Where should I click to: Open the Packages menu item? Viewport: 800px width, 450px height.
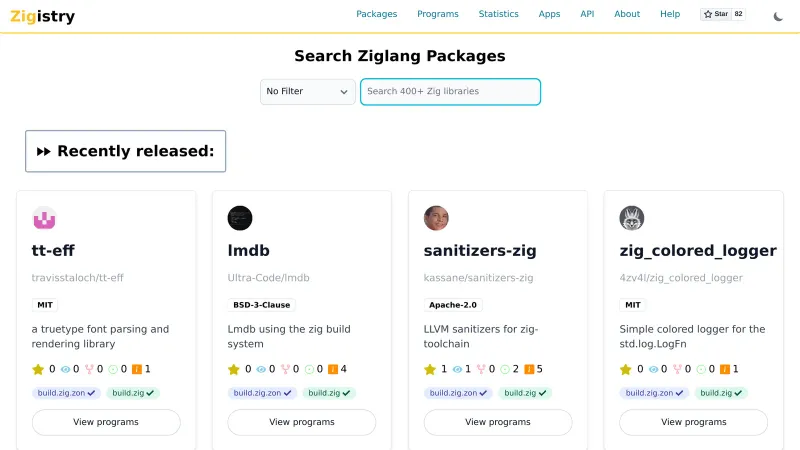tap(376, 14)
